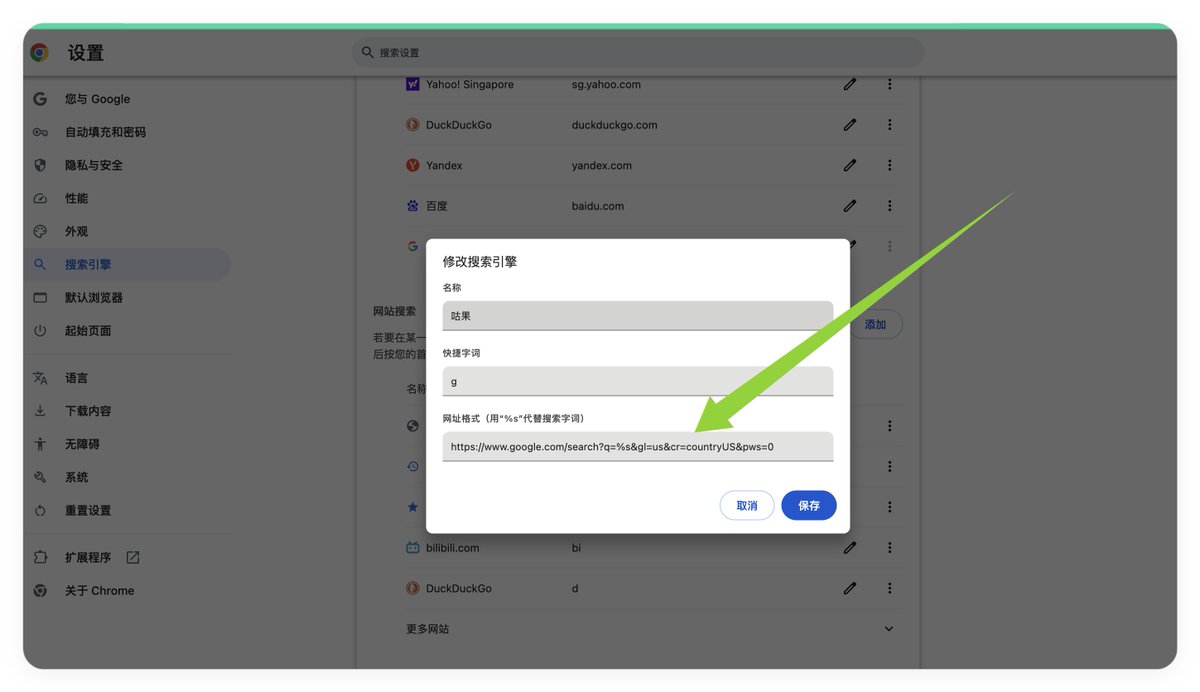Expand the 更多网站 section
The image size is (1200, 692).
pos(889,629)
